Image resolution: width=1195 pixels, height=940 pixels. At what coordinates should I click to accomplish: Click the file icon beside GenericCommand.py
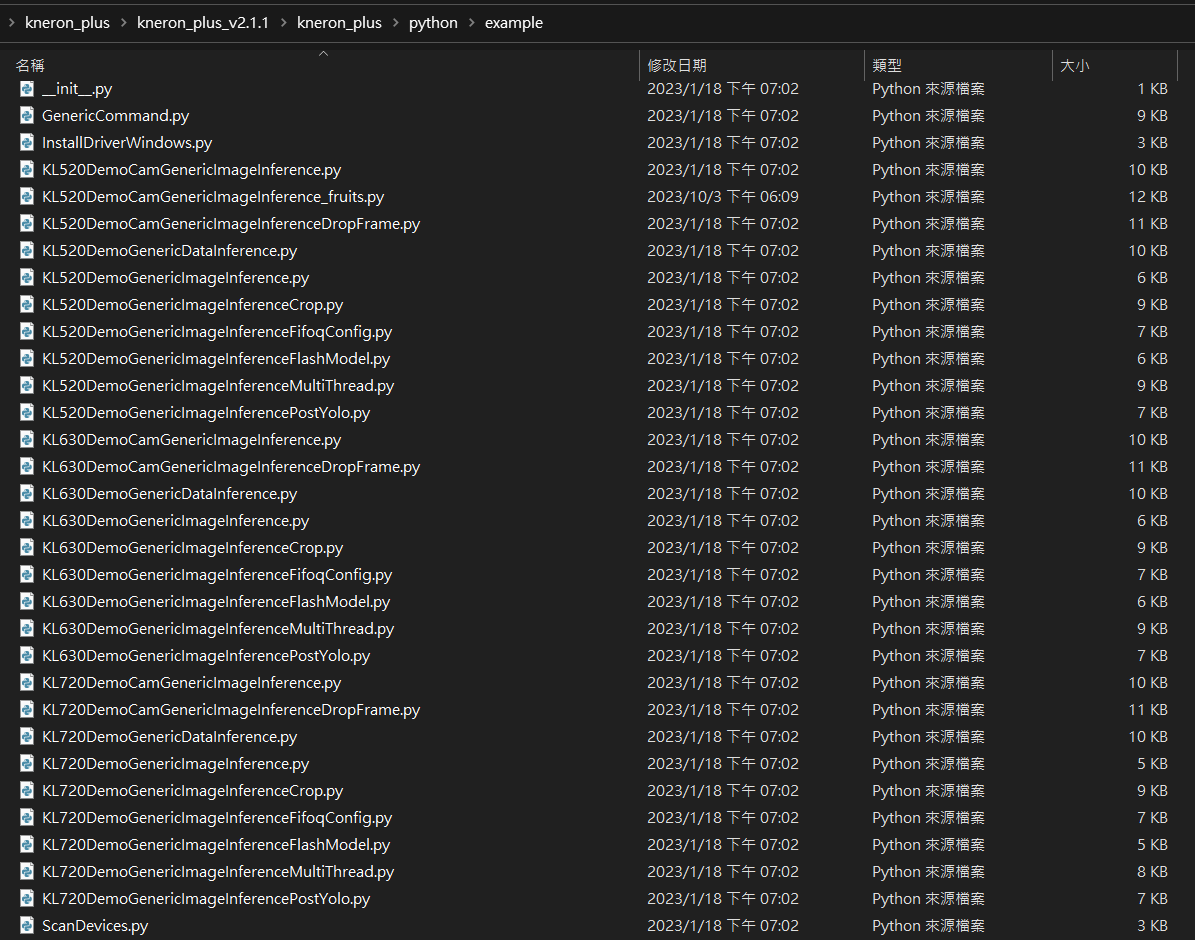click(x=27, y=116)
